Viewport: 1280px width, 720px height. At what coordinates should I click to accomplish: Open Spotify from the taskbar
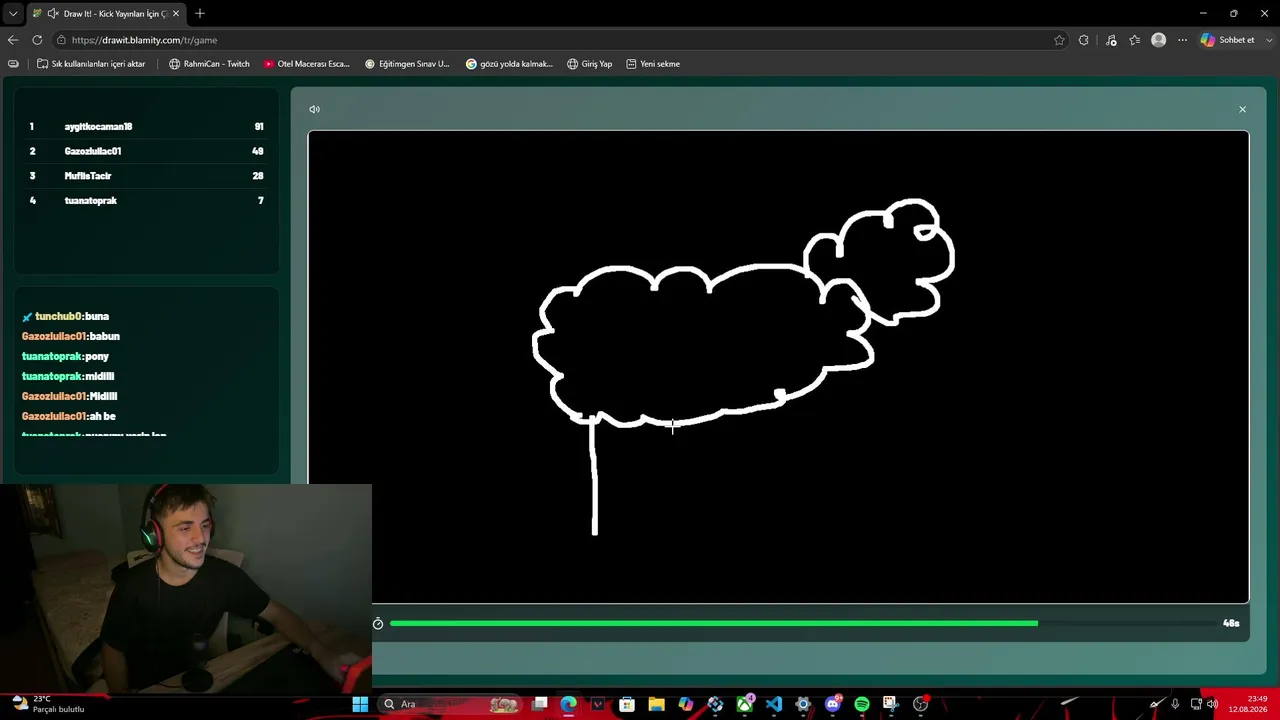coord(862,704)
